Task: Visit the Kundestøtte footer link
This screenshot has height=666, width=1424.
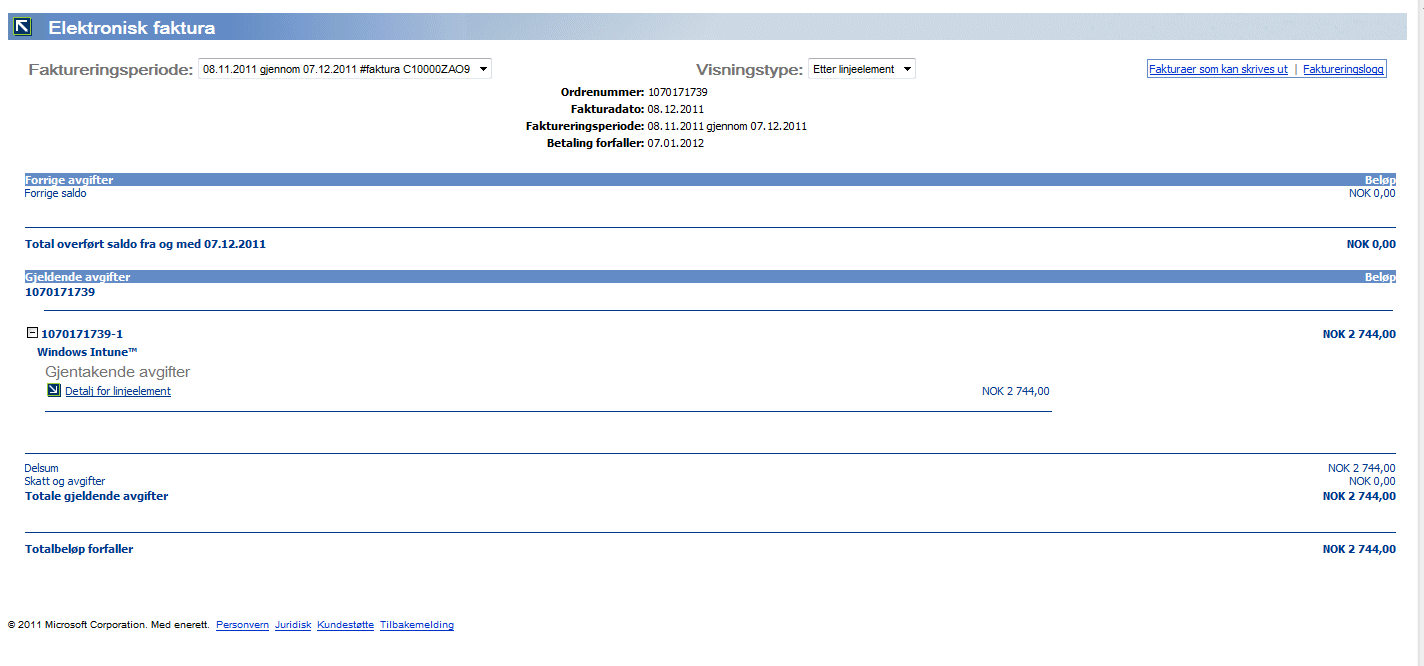Action: tap(345, 625)
